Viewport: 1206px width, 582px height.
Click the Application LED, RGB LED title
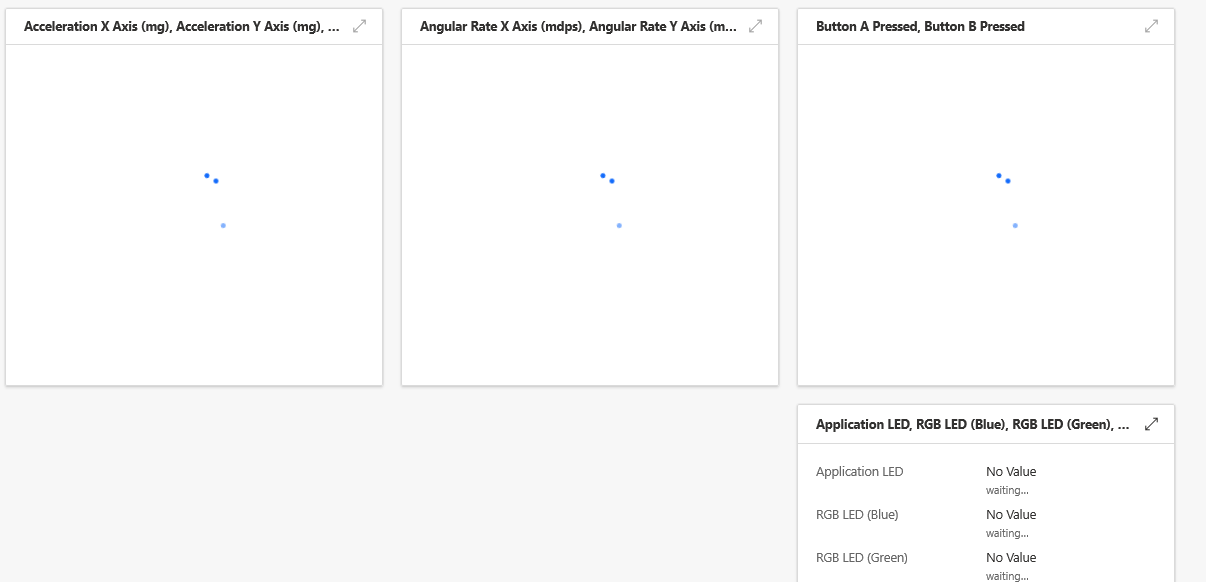click(x=973, y=425)
